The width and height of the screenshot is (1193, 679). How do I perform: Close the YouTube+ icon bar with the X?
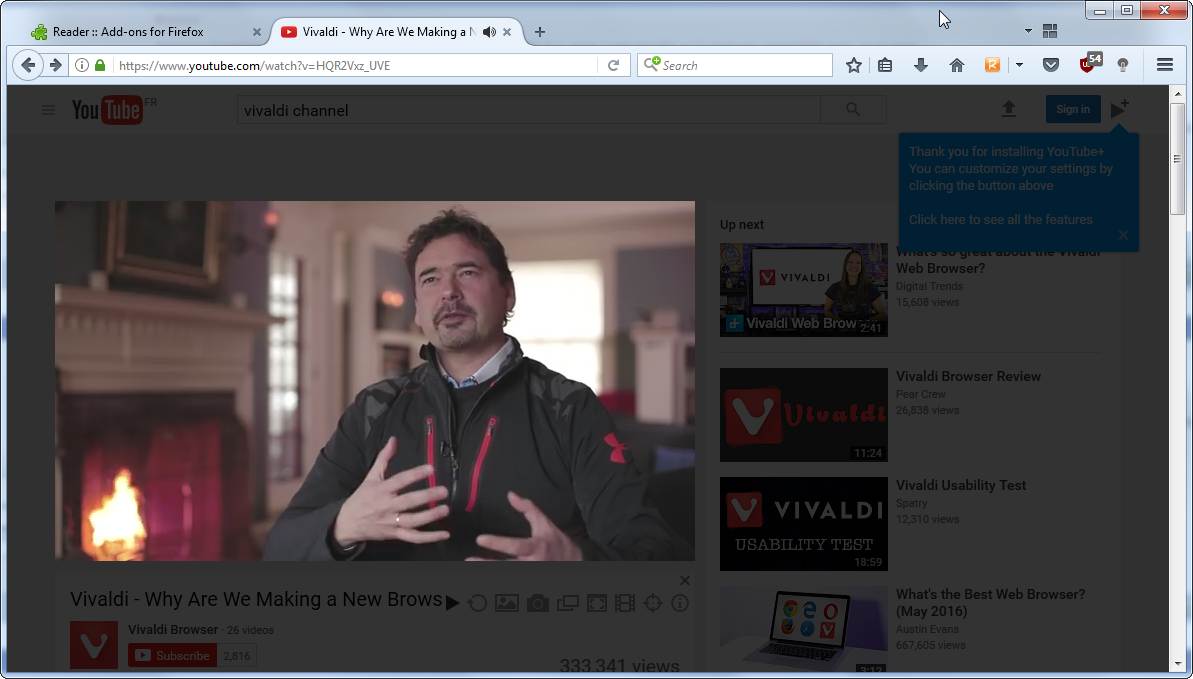click(x=685, y=581)
